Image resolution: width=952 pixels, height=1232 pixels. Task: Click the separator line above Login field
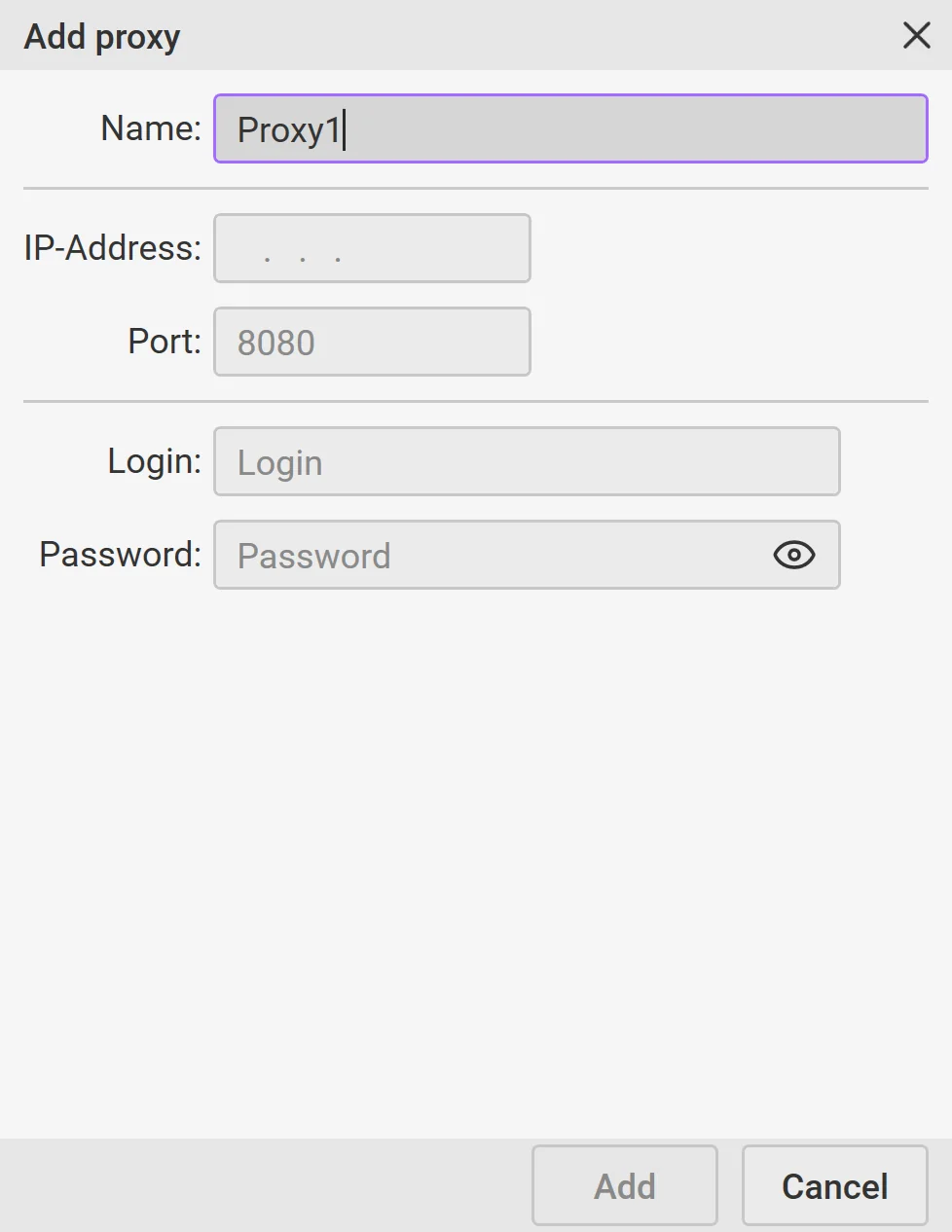[475, 401]
